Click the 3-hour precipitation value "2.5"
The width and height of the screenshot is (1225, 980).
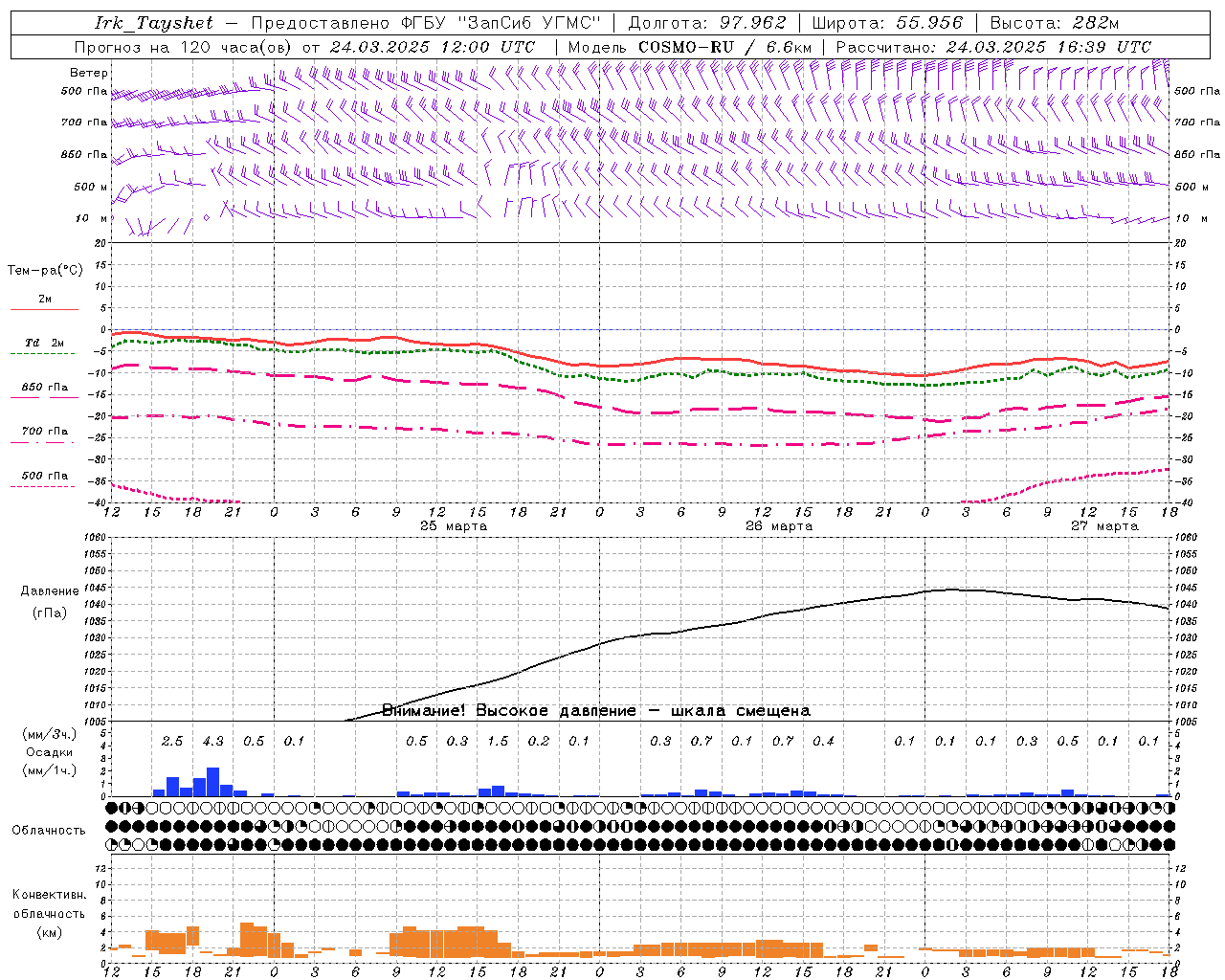172,741
